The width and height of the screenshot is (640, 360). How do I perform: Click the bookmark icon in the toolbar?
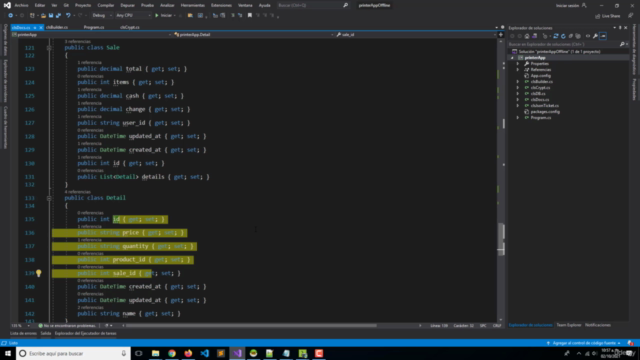coord(250,16)
